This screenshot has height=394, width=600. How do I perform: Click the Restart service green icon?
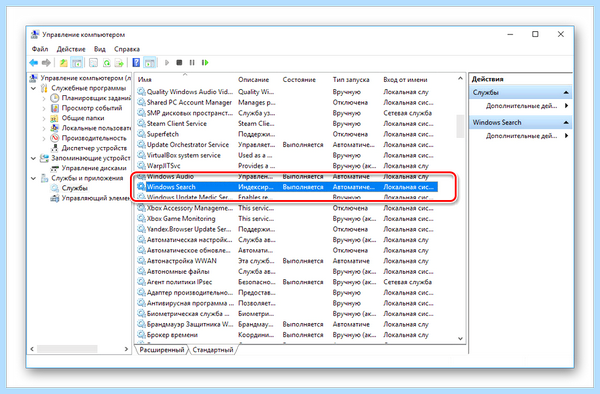coord(205,62)
